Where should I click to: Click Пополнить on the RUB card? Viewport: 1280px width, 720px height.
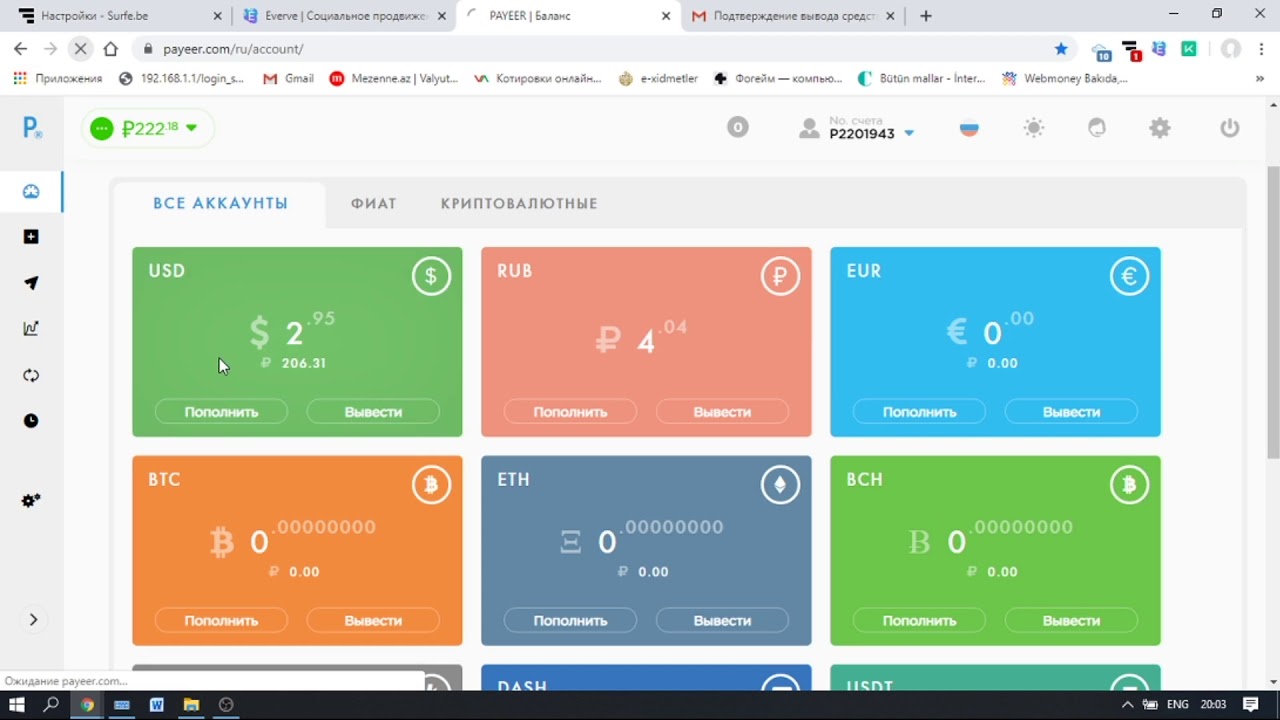[x=570, y=412]
